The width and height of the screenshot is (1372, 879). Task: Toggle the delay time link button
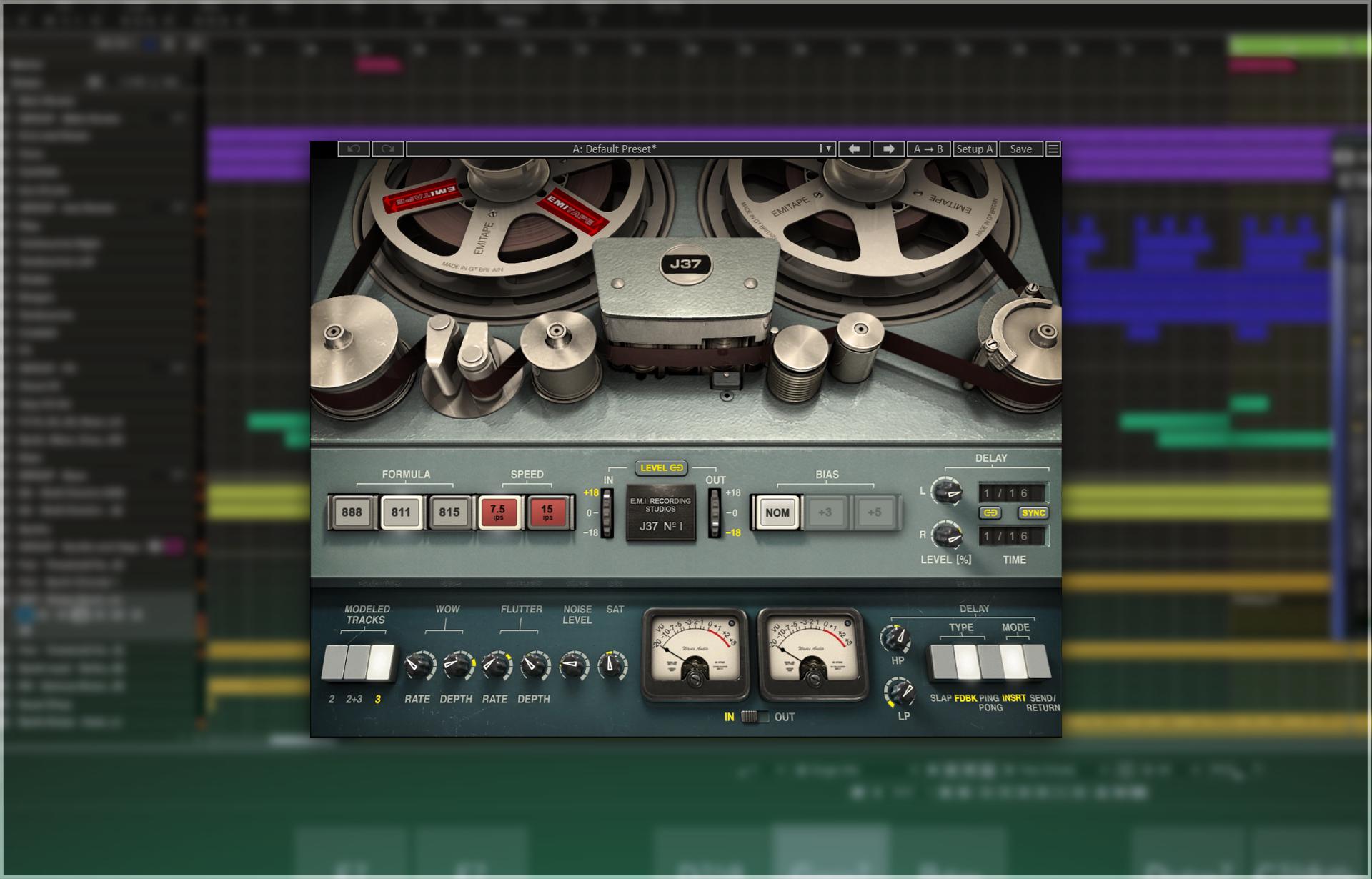pyautogui.click(x=990, y=513)
